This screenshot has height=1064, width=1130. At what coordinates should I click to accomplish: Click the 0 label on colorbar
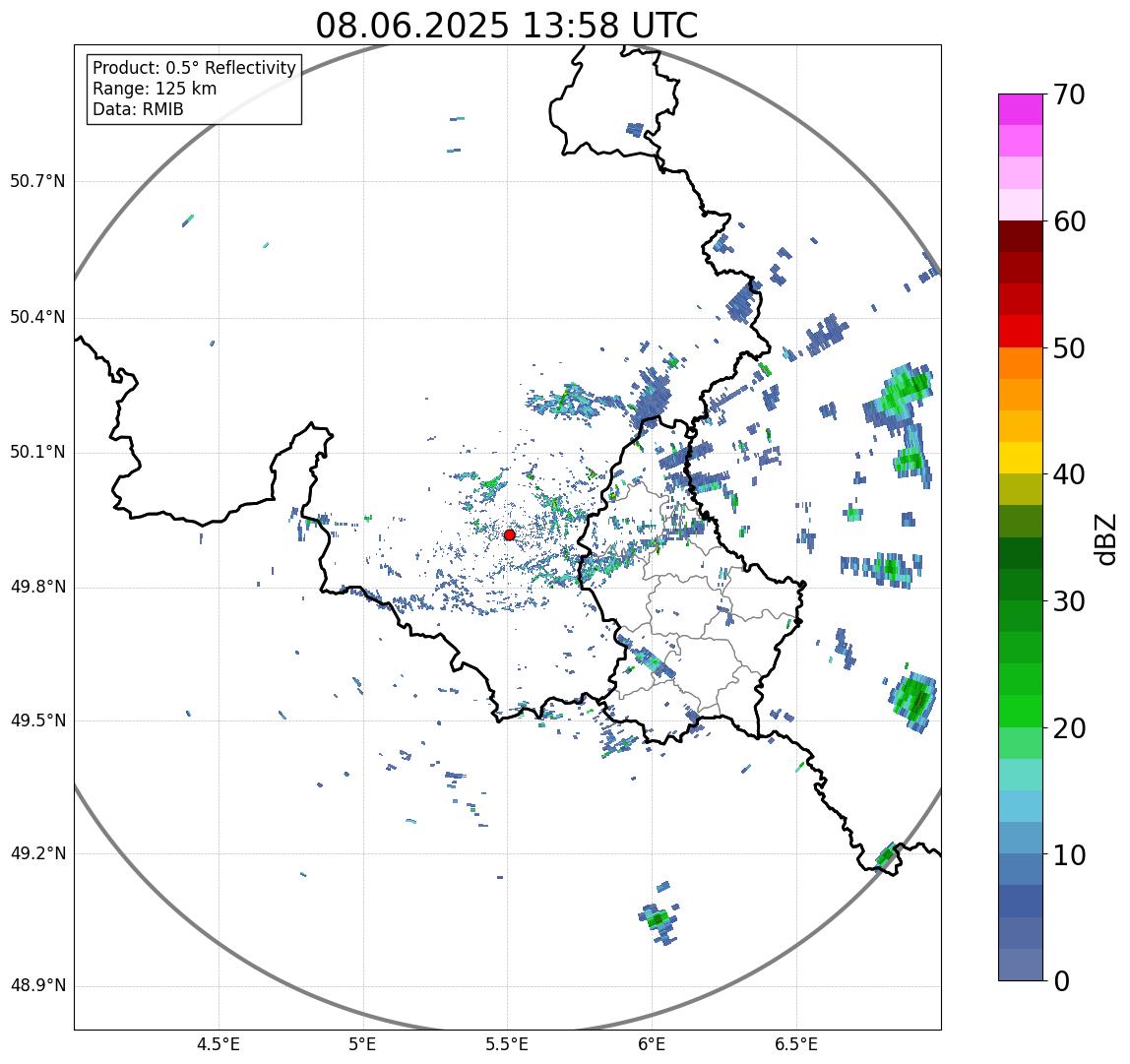[1061, 981]
